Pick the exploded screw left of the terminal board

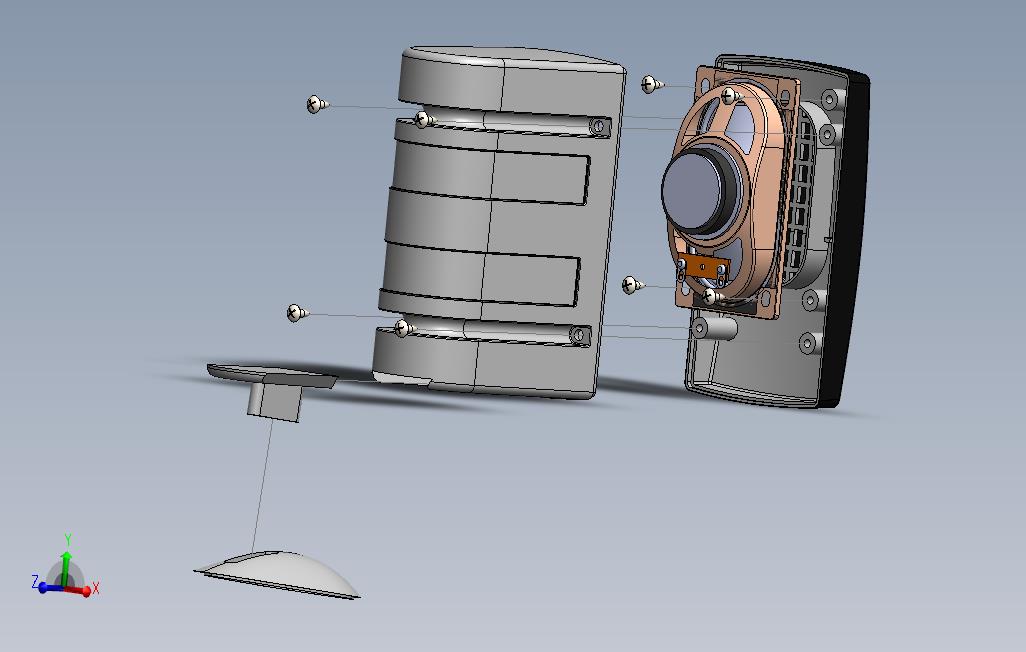(x=633, y=285)
